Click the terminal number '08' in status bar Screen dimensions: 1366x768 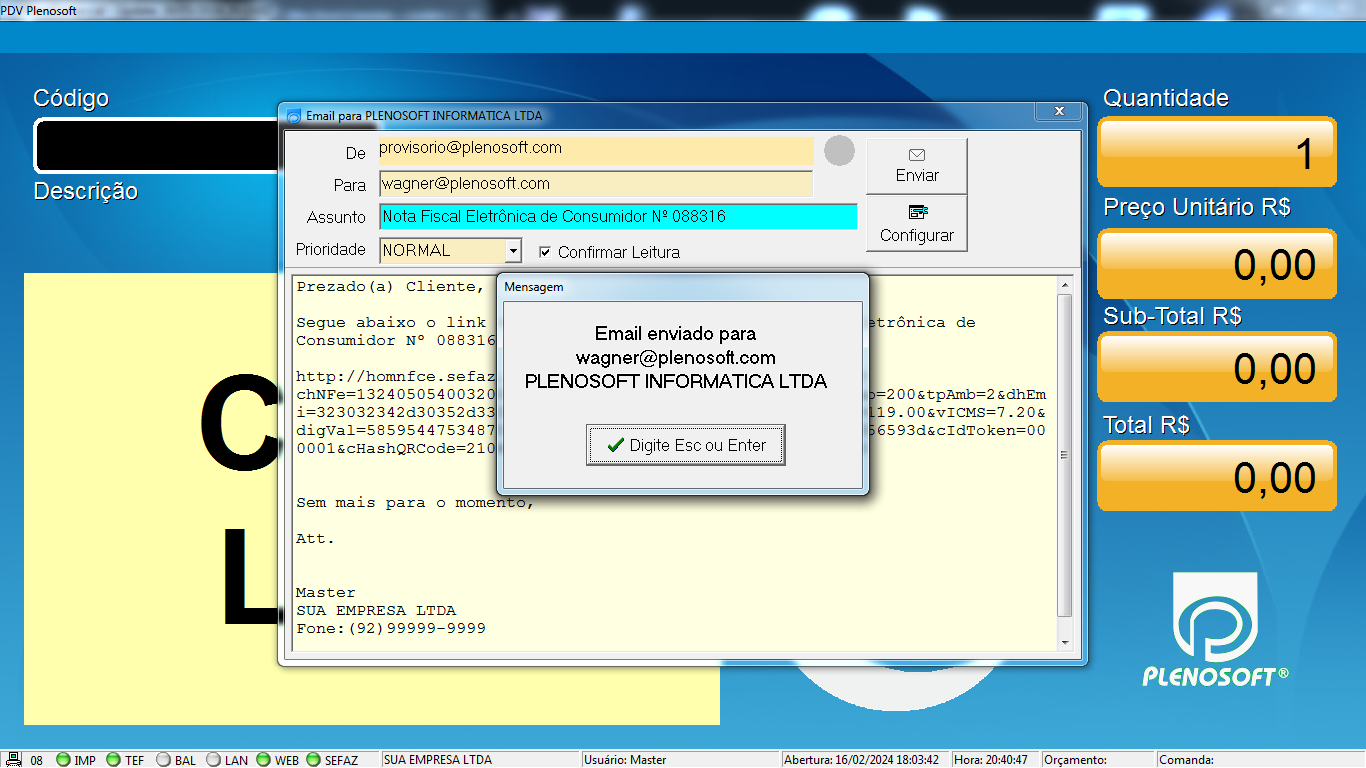pyautogui.click(x=37, y=761)
